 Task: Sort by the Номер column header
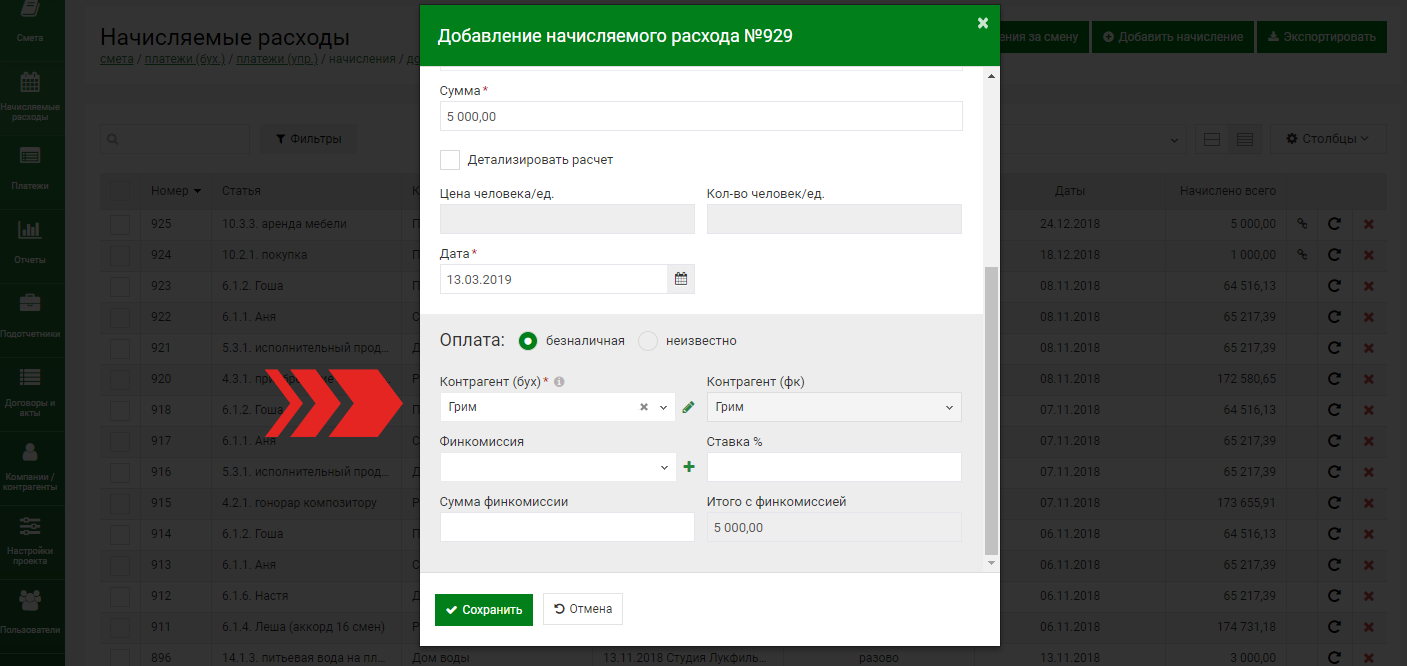pyautogui.click(x=176, y=191)
